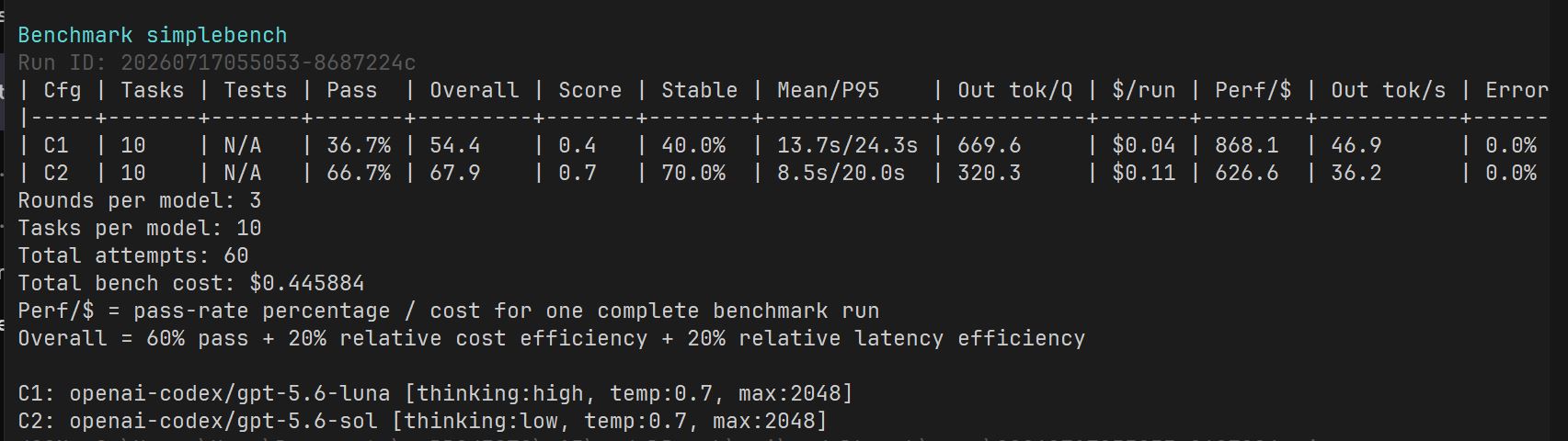Click the total bench cost $0.445884 value
The width and height of the screenshot is (1568, 441).
coord(307,283)
